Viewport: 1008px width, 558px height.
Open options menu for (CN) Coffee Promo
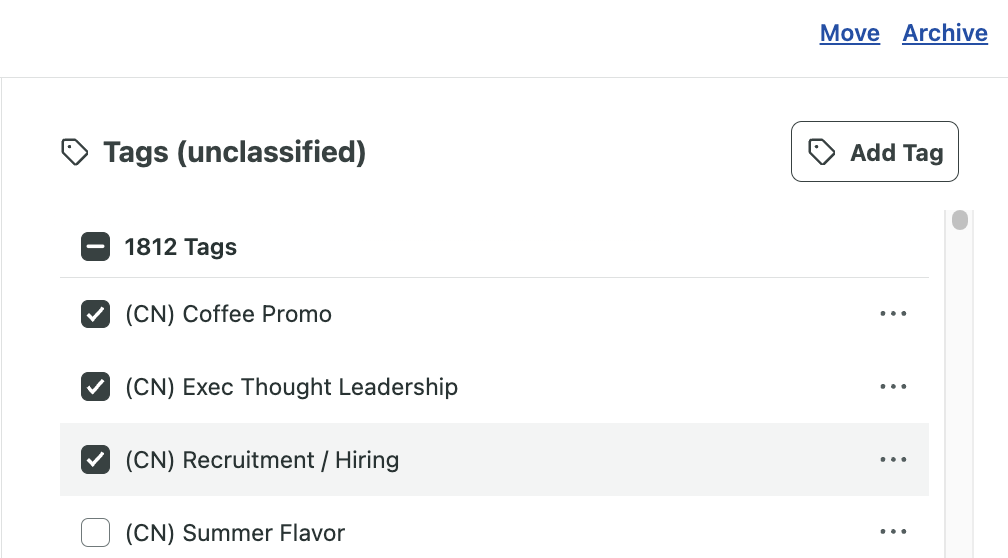[894, 314]
